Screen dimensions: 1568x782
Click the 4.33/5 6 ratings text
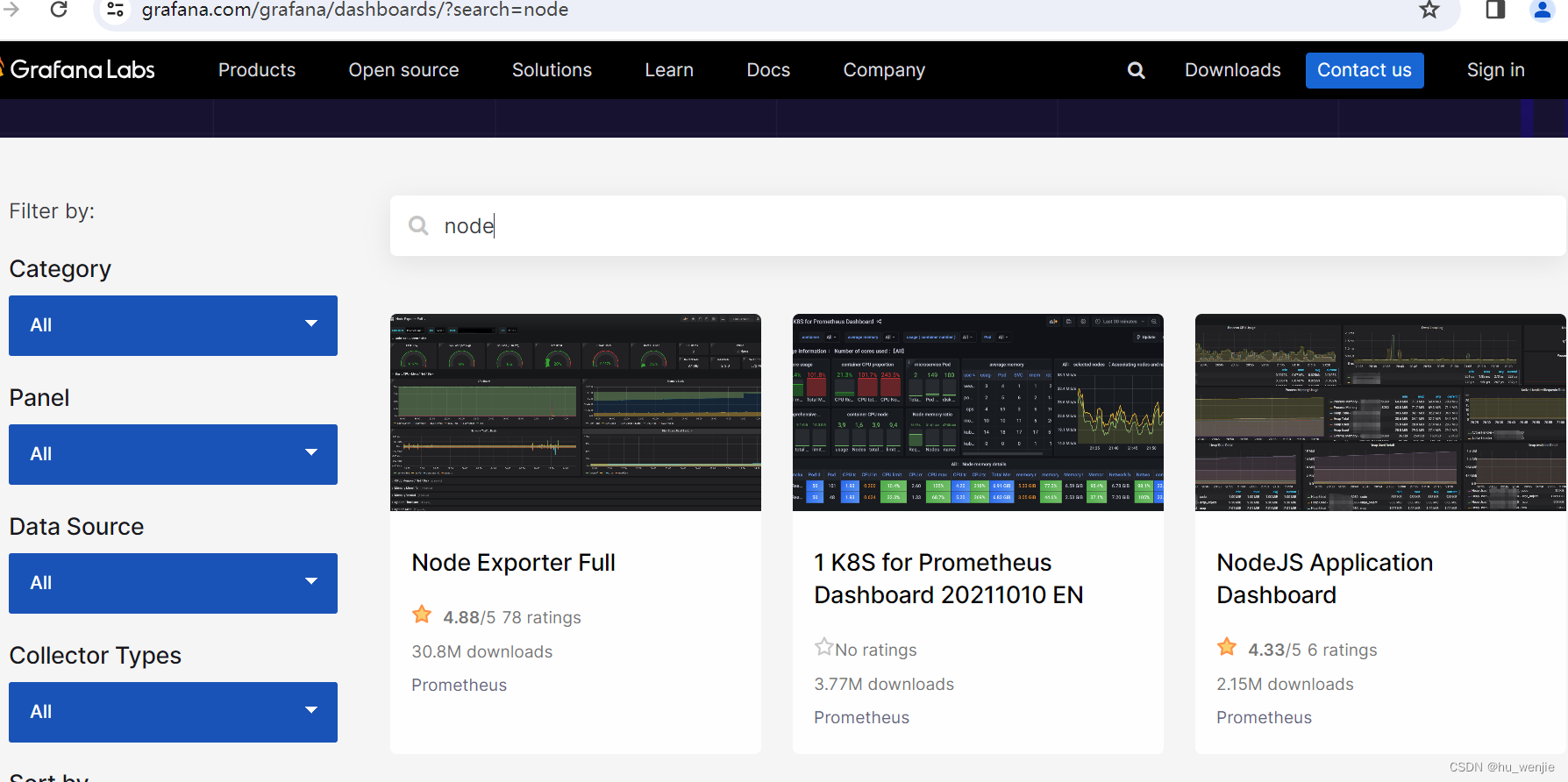point(1312,650)
